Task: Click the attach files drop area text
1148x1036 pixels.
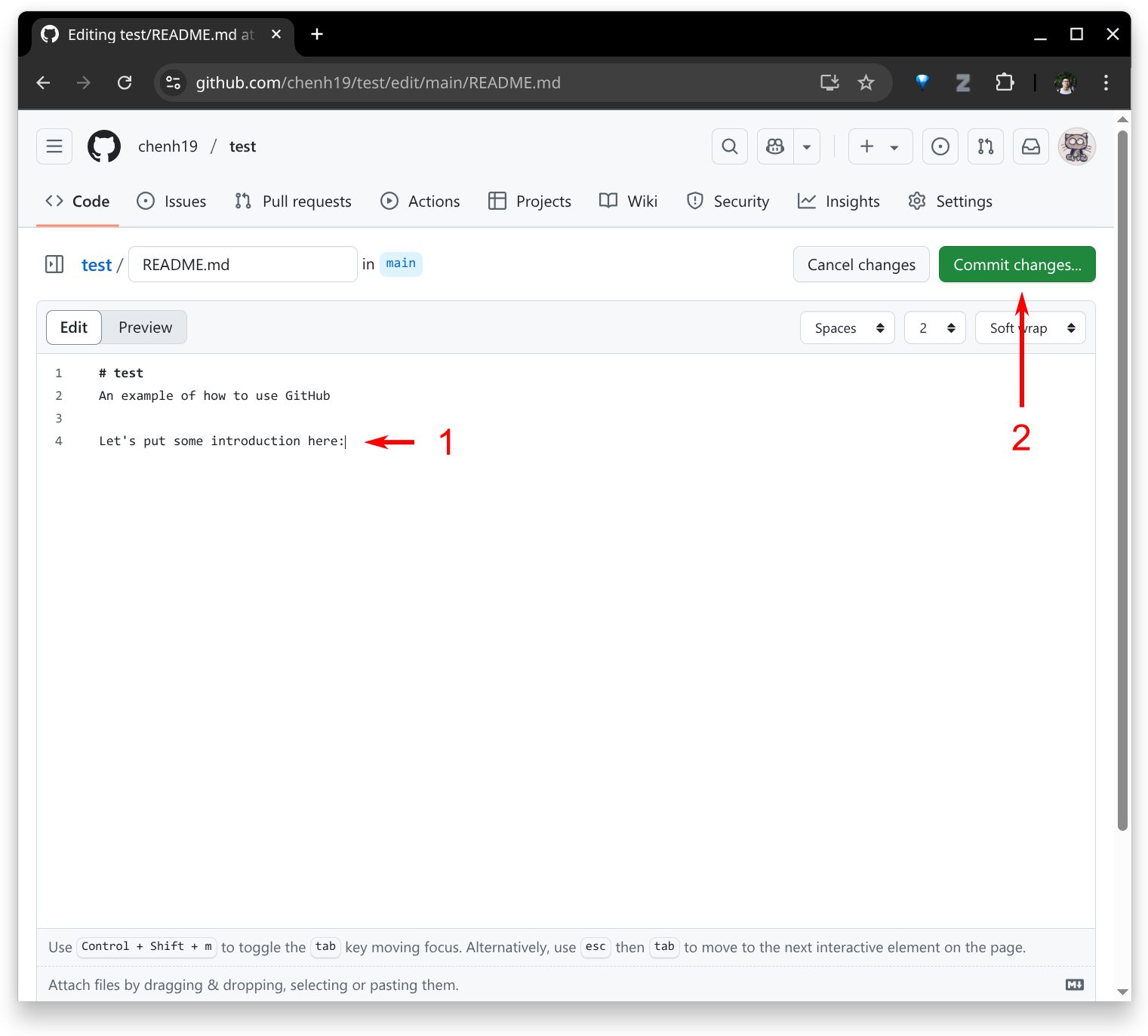Action: tap(254, 985)
